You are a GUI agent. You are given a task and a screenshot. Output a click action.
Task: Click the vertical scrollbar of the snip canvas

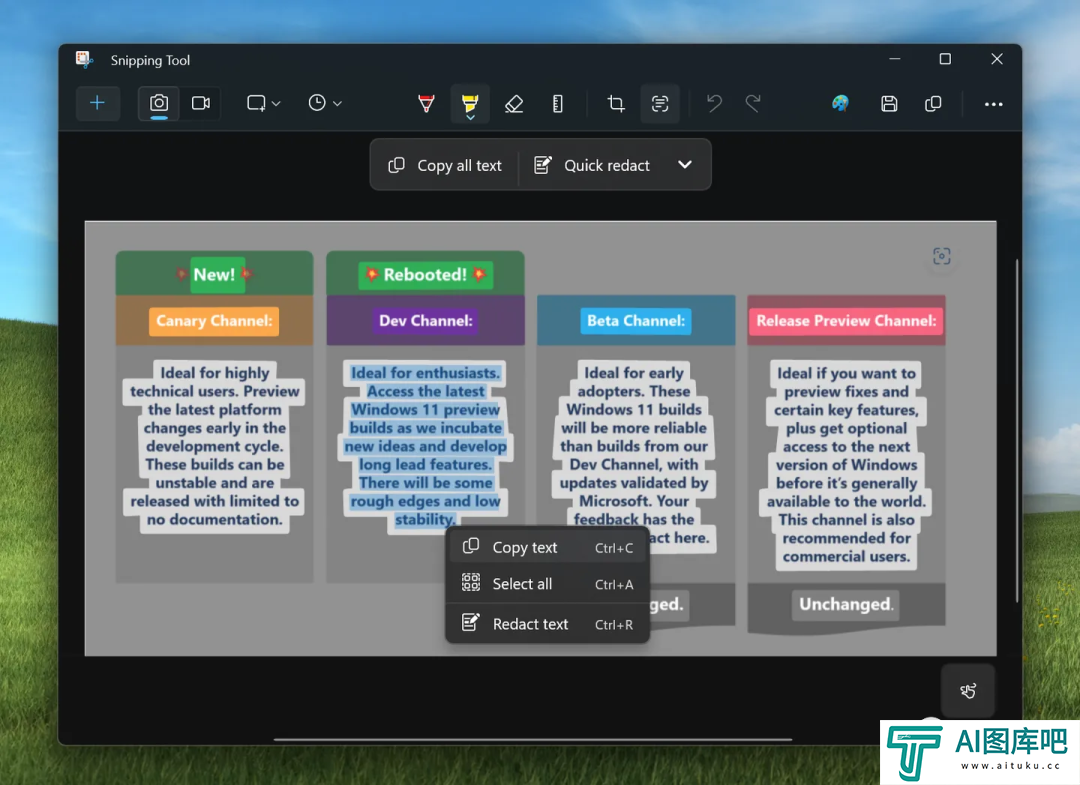pyautogui.click(x=1017, y=431)
